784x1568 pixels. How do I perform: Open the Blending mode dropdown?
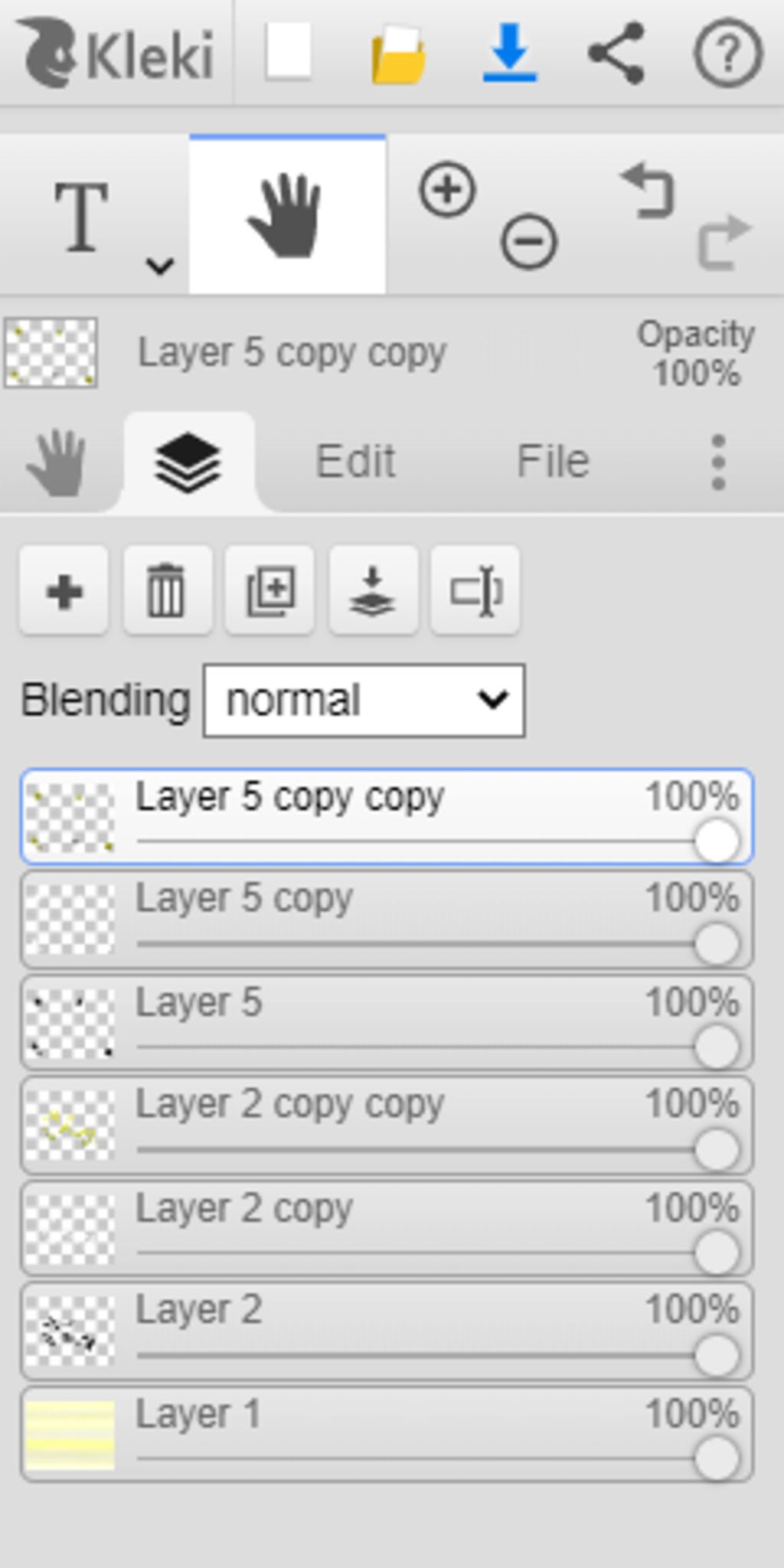[x=364, y=701]
